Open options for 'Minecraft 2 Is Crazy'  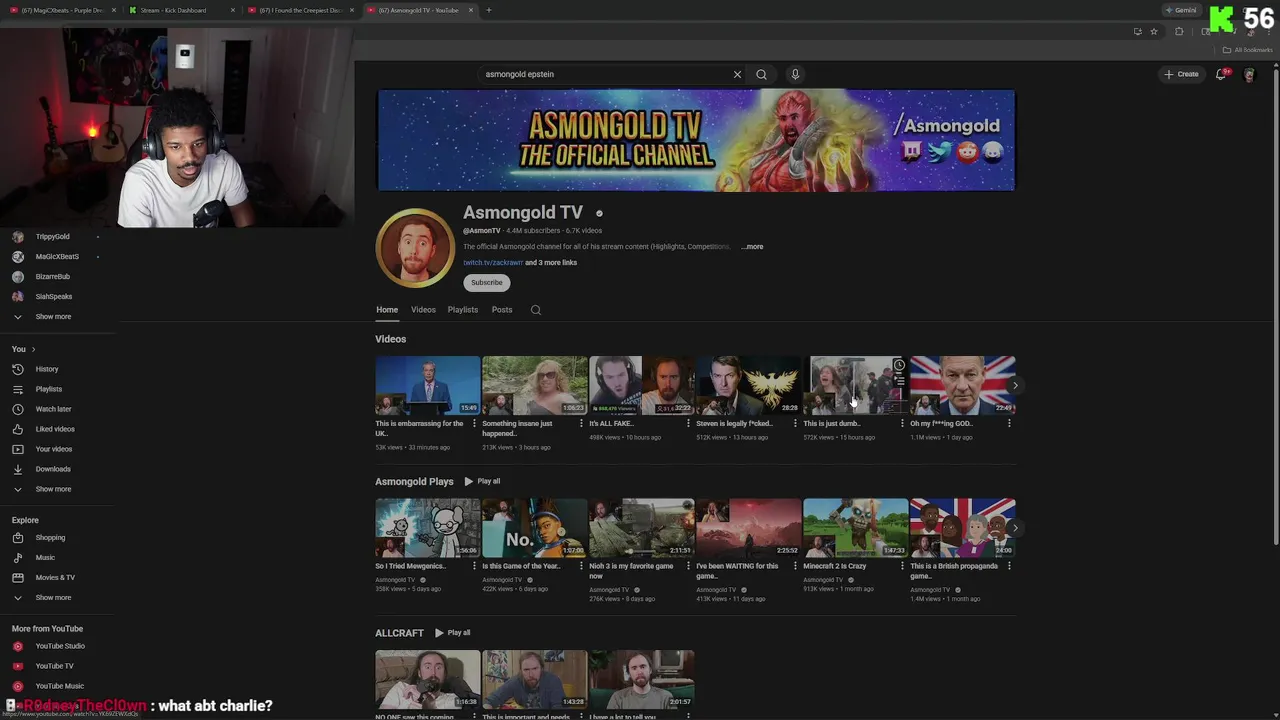tap(902, 566)
